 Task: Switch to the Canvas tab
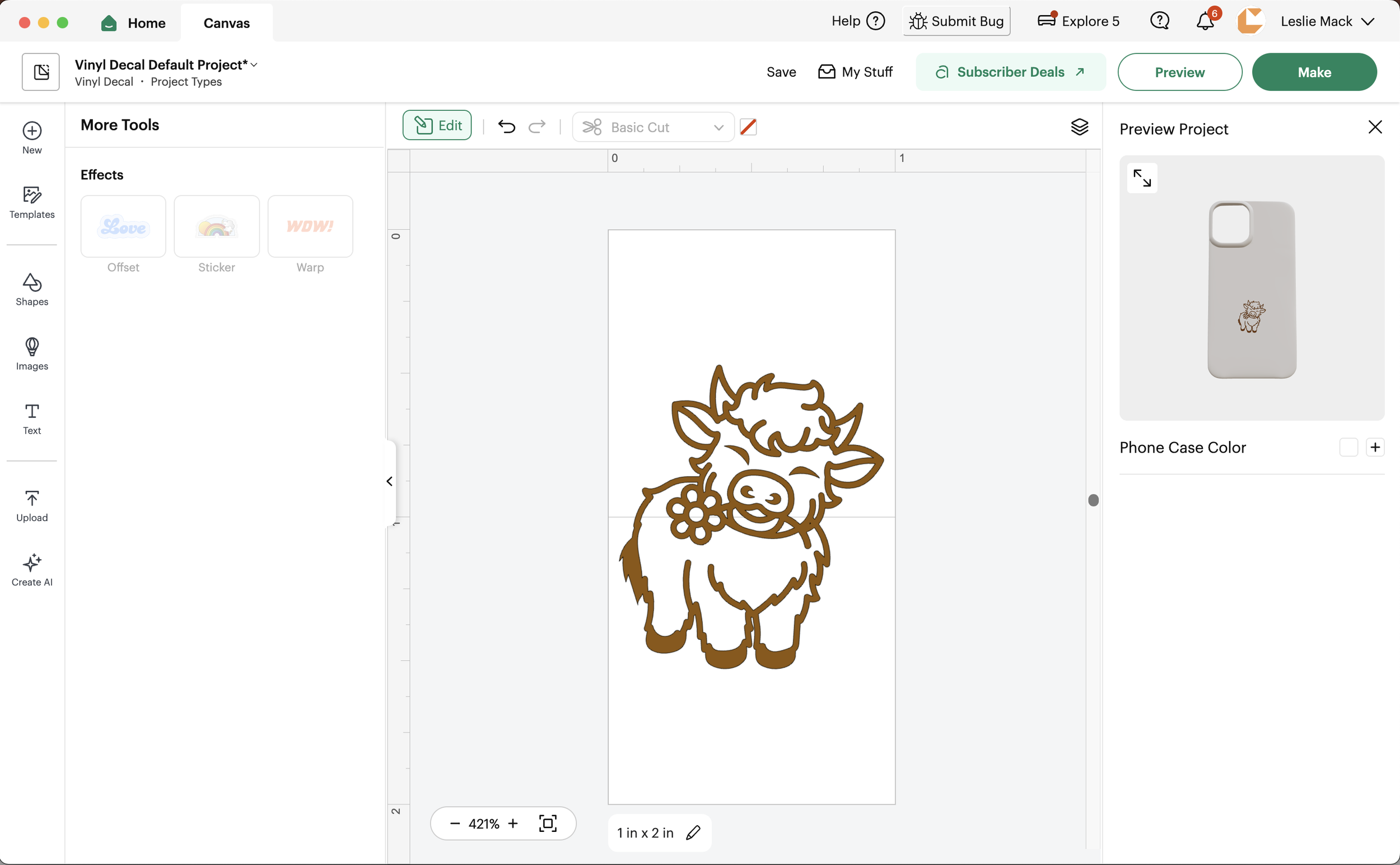[x=226, y=23]
